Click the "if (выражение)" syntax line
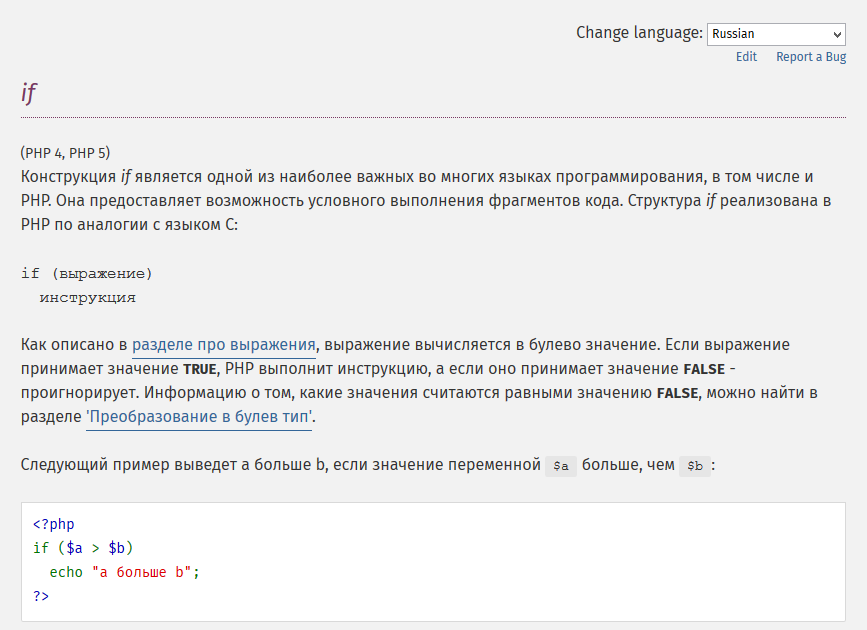Image resolution: width=867 pixels, height=630 pixels. tap(87, 274)
